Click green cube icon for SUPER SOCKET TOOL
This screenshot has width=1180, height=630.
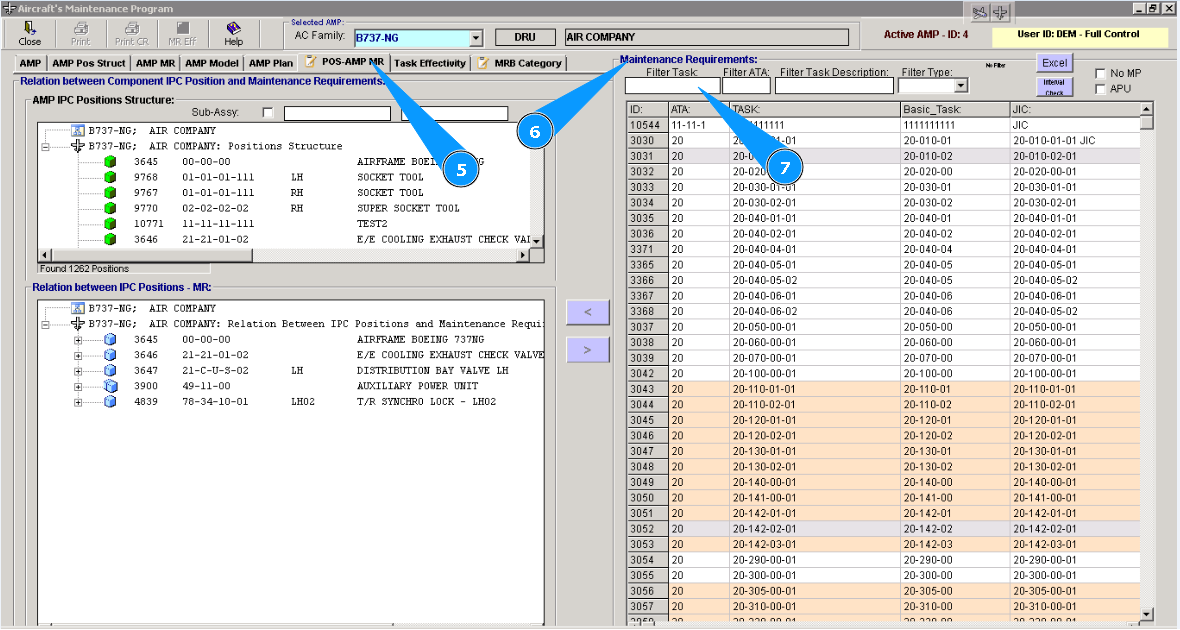tap(111, 208)
